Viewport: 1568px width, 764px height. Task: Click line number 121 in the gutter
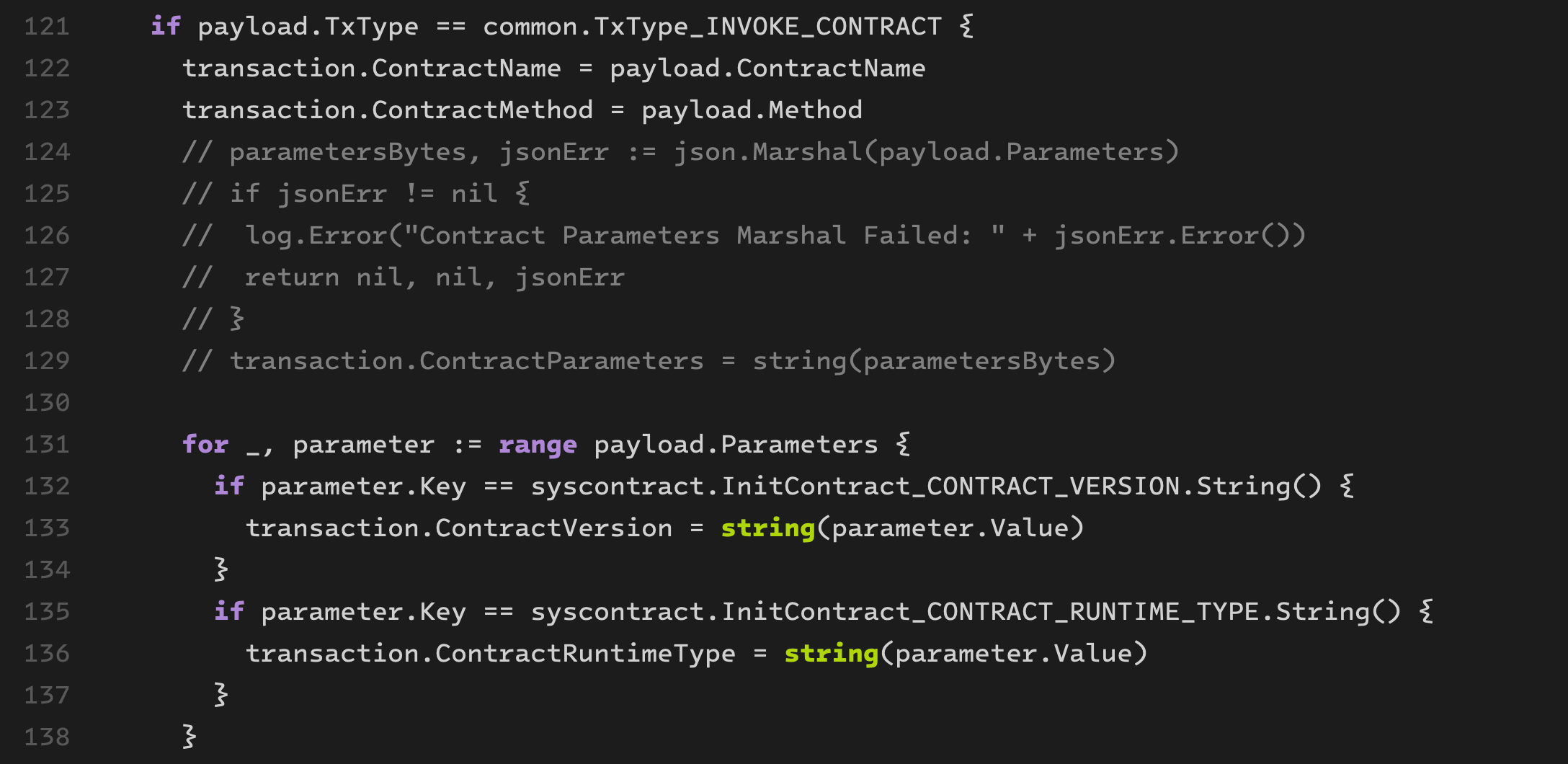(47, 27)
